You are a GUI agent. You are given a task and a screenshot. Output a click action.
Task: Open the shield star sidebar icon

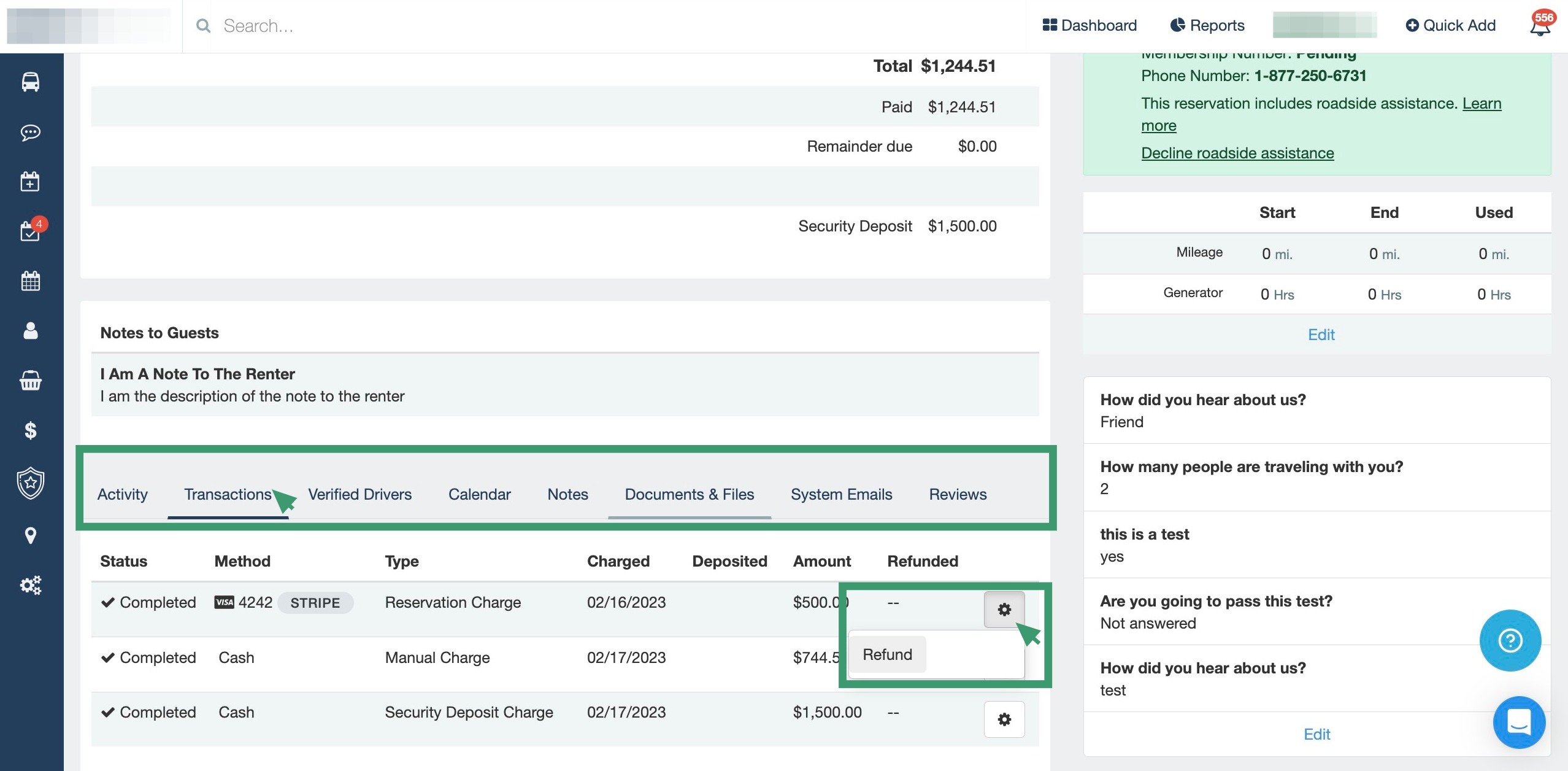31,483
